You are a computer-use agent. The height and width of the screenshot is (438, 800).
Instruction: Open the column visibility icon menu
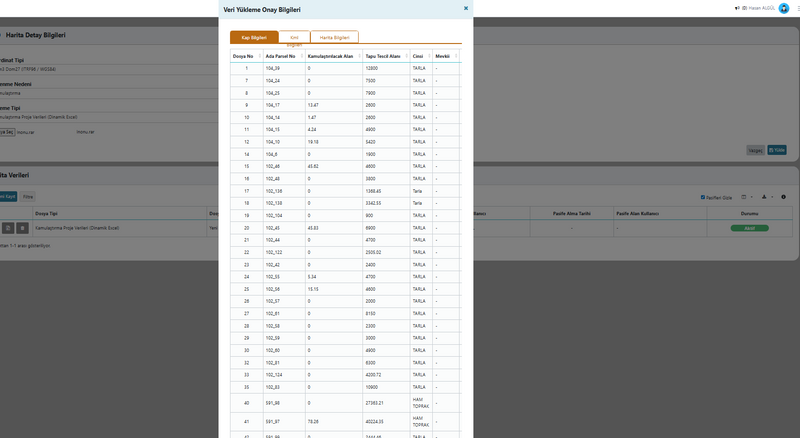point(743,197)
